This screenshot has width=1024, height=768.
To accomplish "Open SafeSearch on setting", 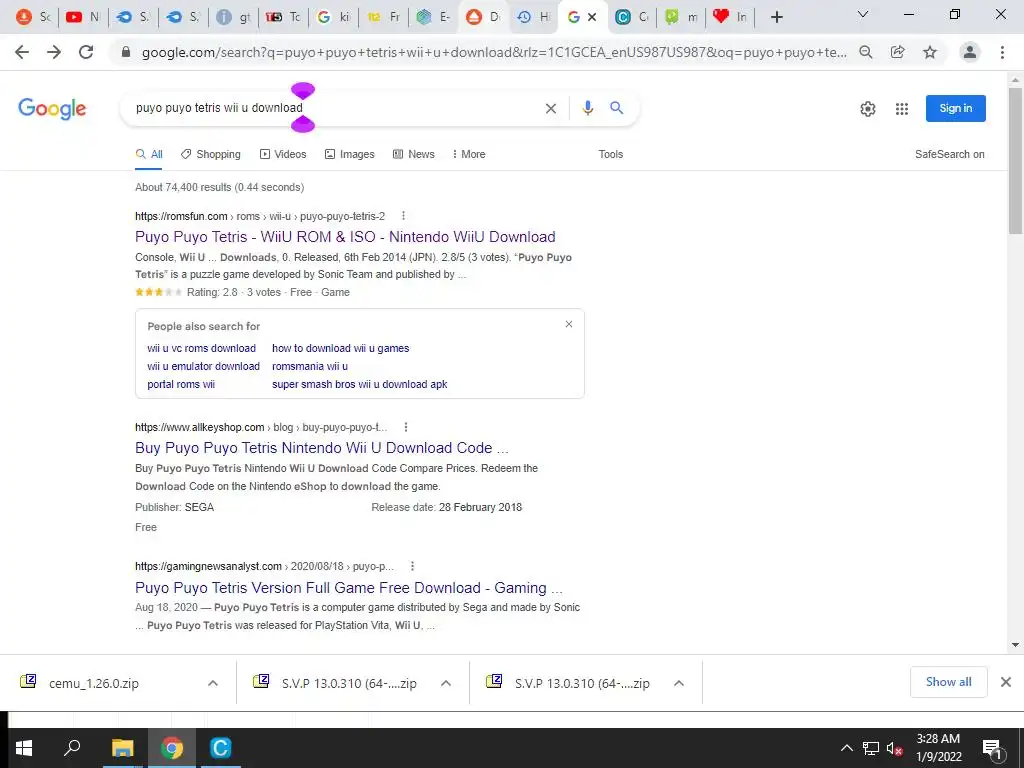I will click(950, 155).
